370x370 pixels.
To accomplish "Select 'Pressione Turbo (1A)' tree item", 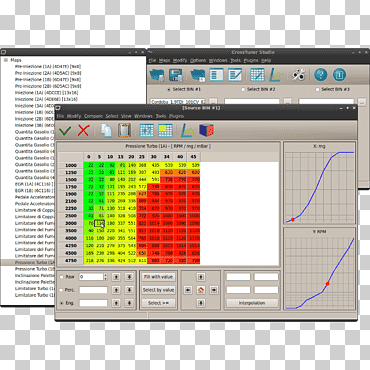I will point(34,263).
